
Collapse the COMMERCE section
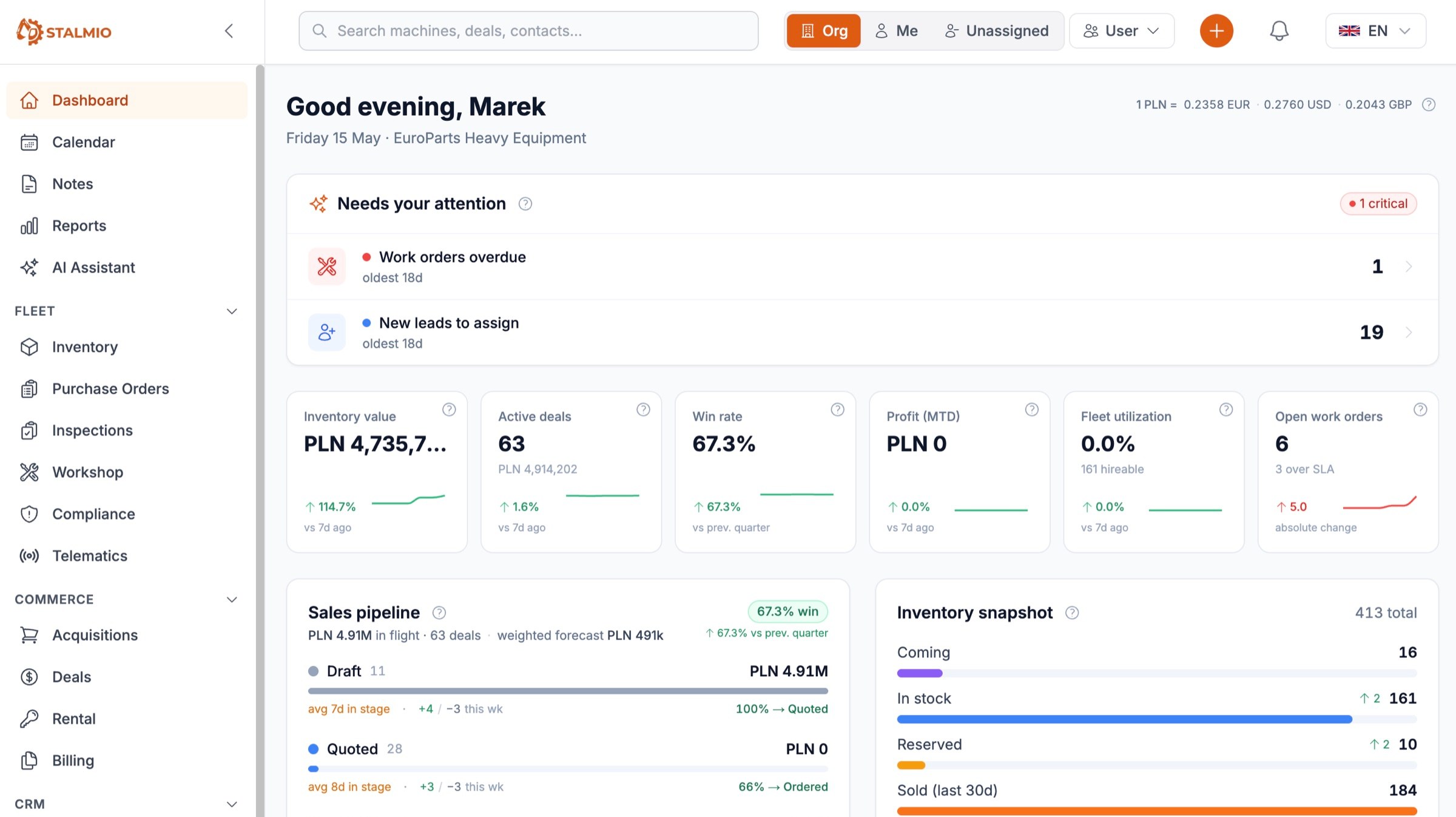pos(232,600)
